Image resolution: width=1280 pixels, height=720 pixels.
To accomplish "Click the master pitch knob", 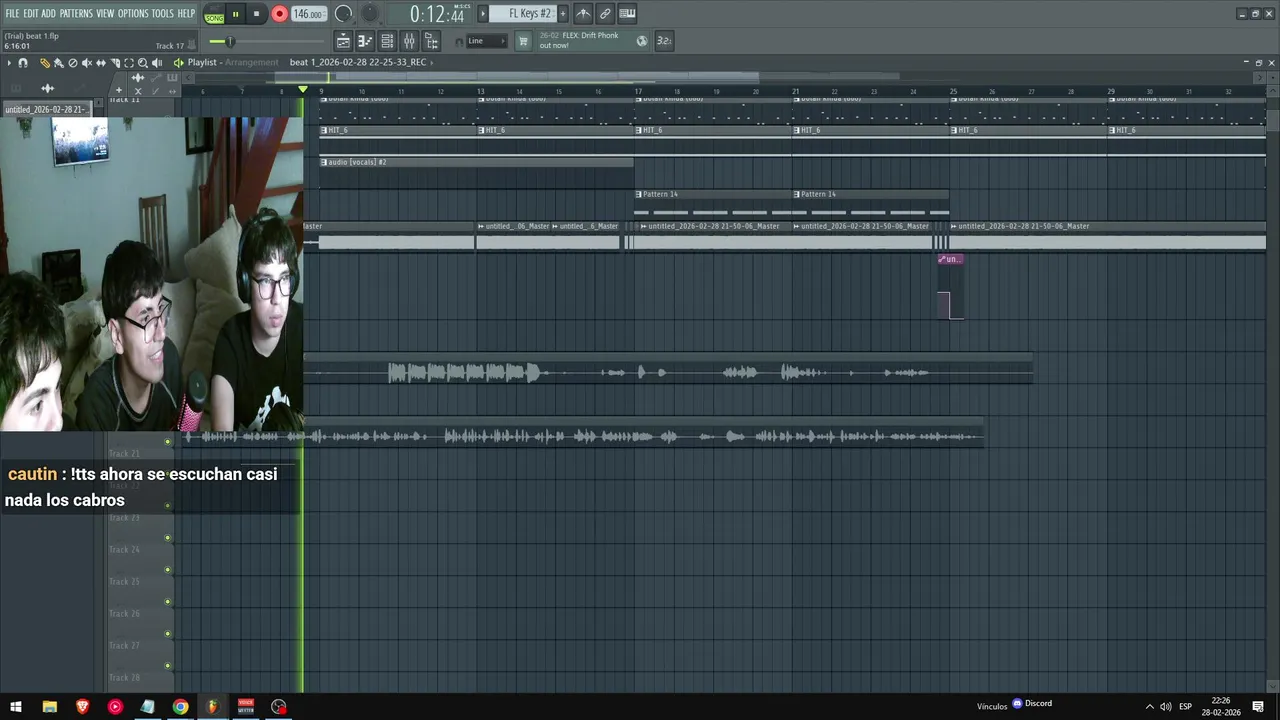I will [x=370, y=14].
